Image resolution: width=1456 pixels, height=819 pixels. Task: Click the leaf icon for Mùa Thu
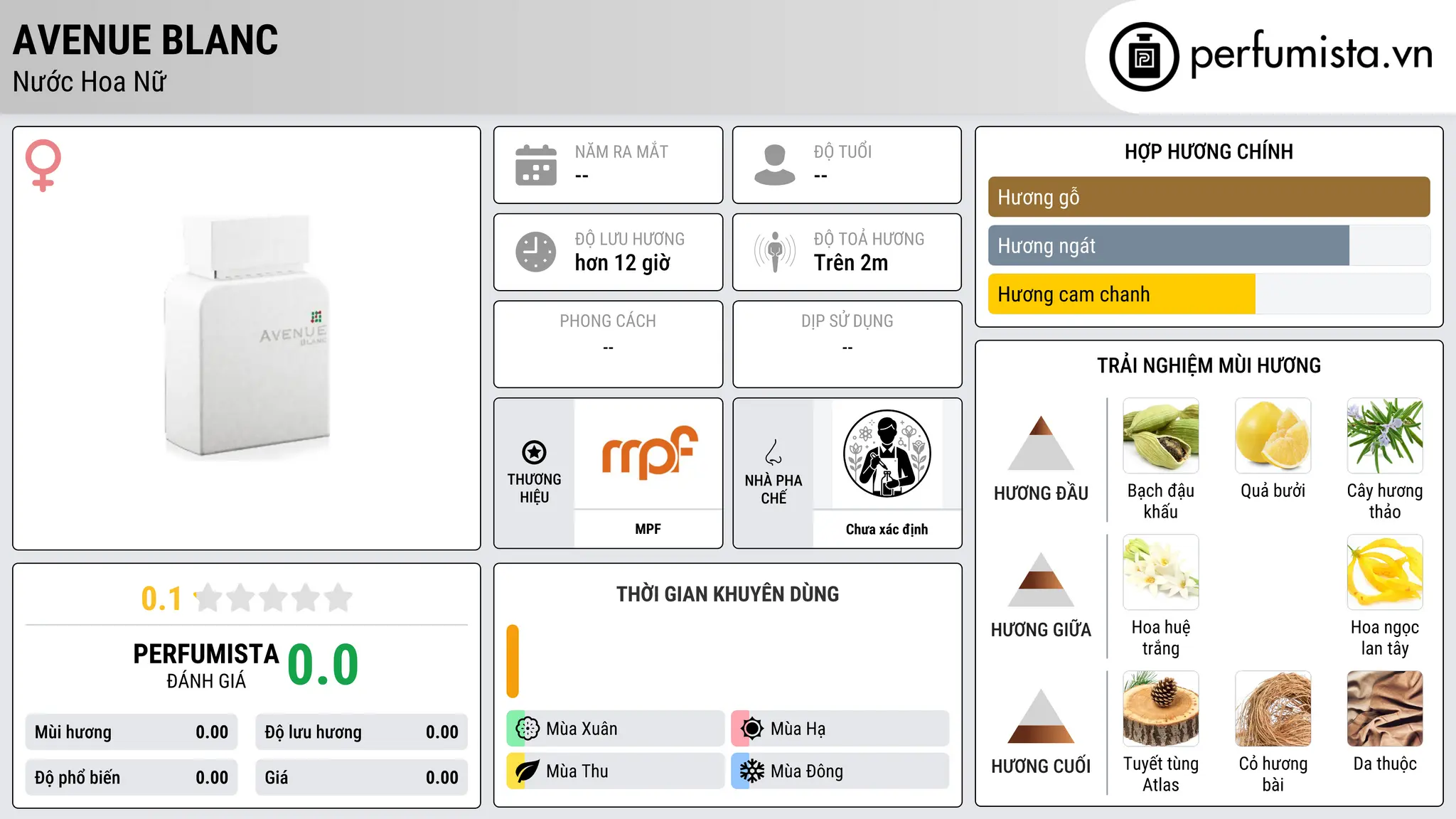[x=527, y=771]
